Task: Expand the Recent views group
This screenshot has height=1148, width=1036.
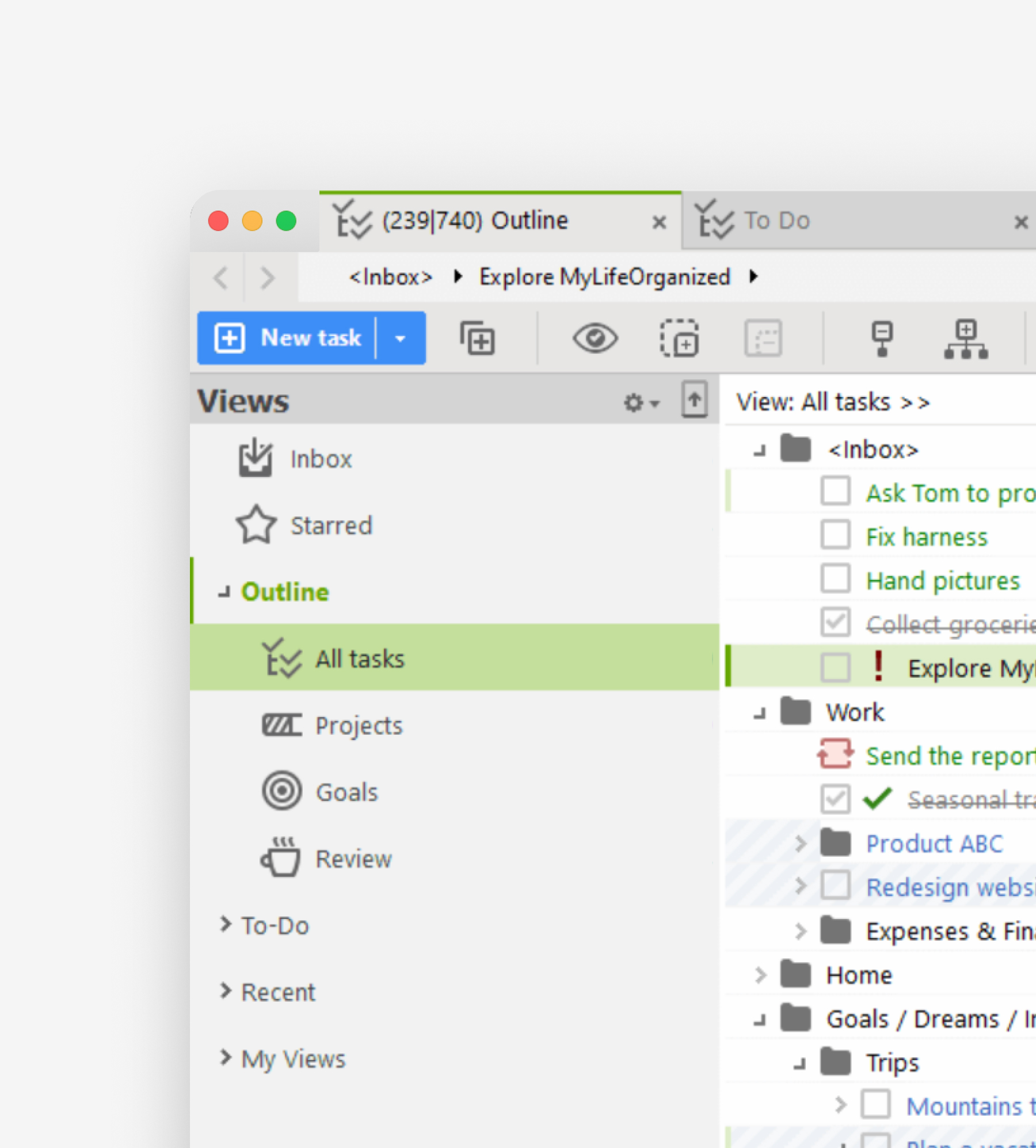Action: (x=225, y=991)
